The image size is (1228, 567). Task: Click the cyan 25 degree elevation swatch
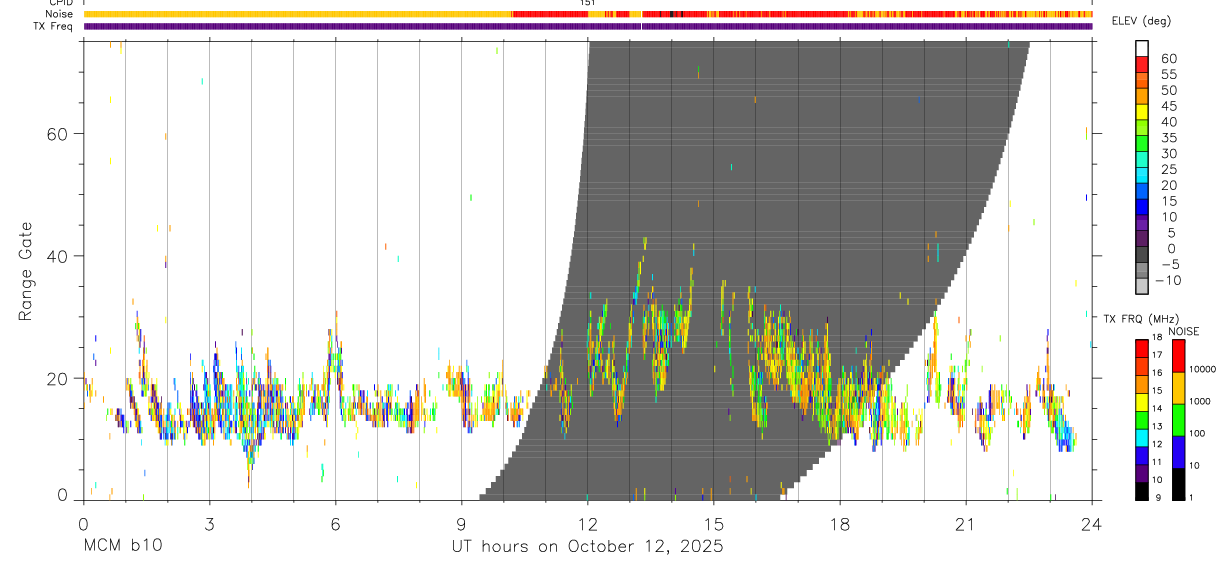[x=1142, y=175]
